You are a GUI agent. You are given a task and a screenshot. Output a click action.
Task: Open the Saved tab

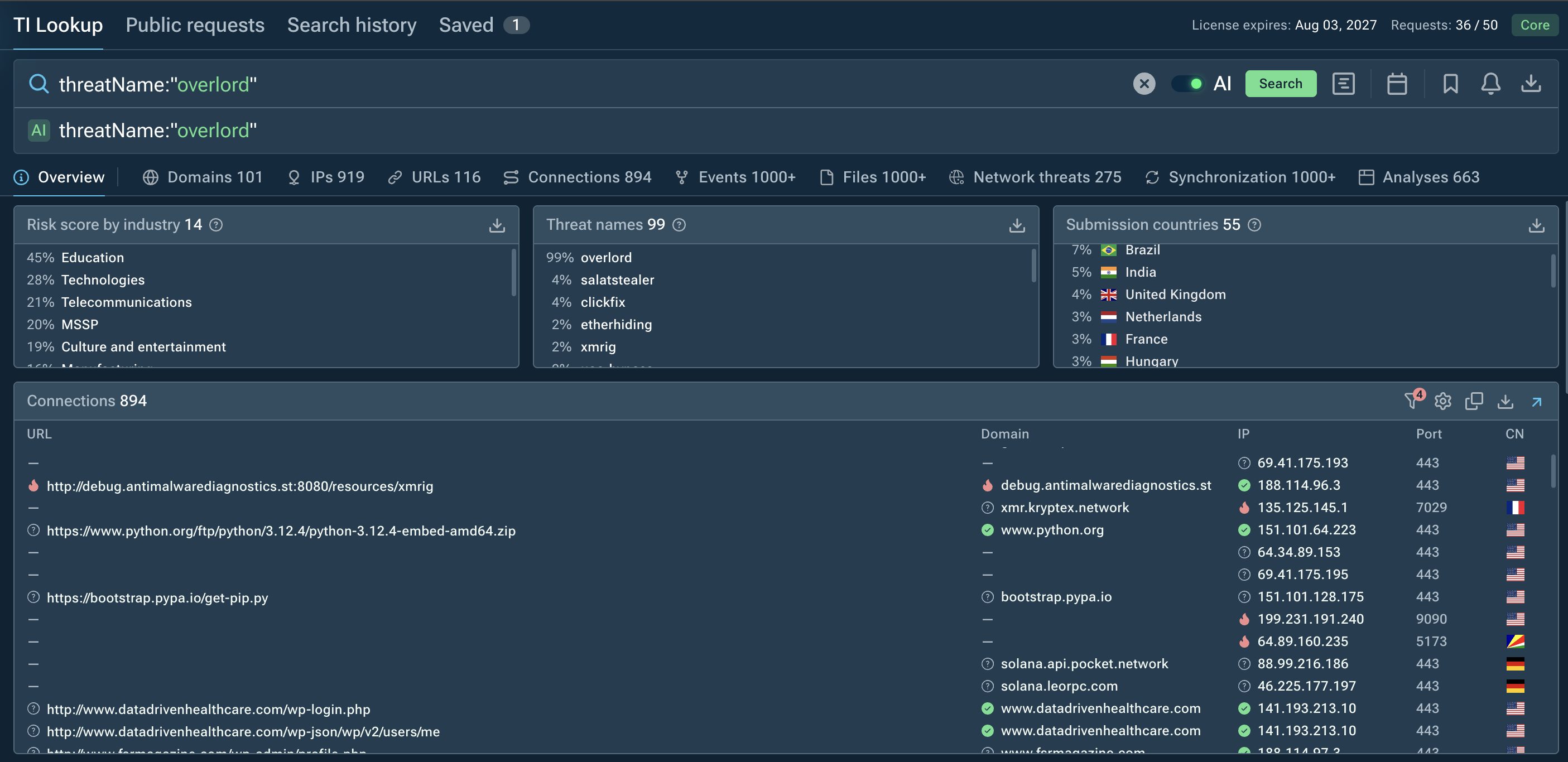click(483, 25)
